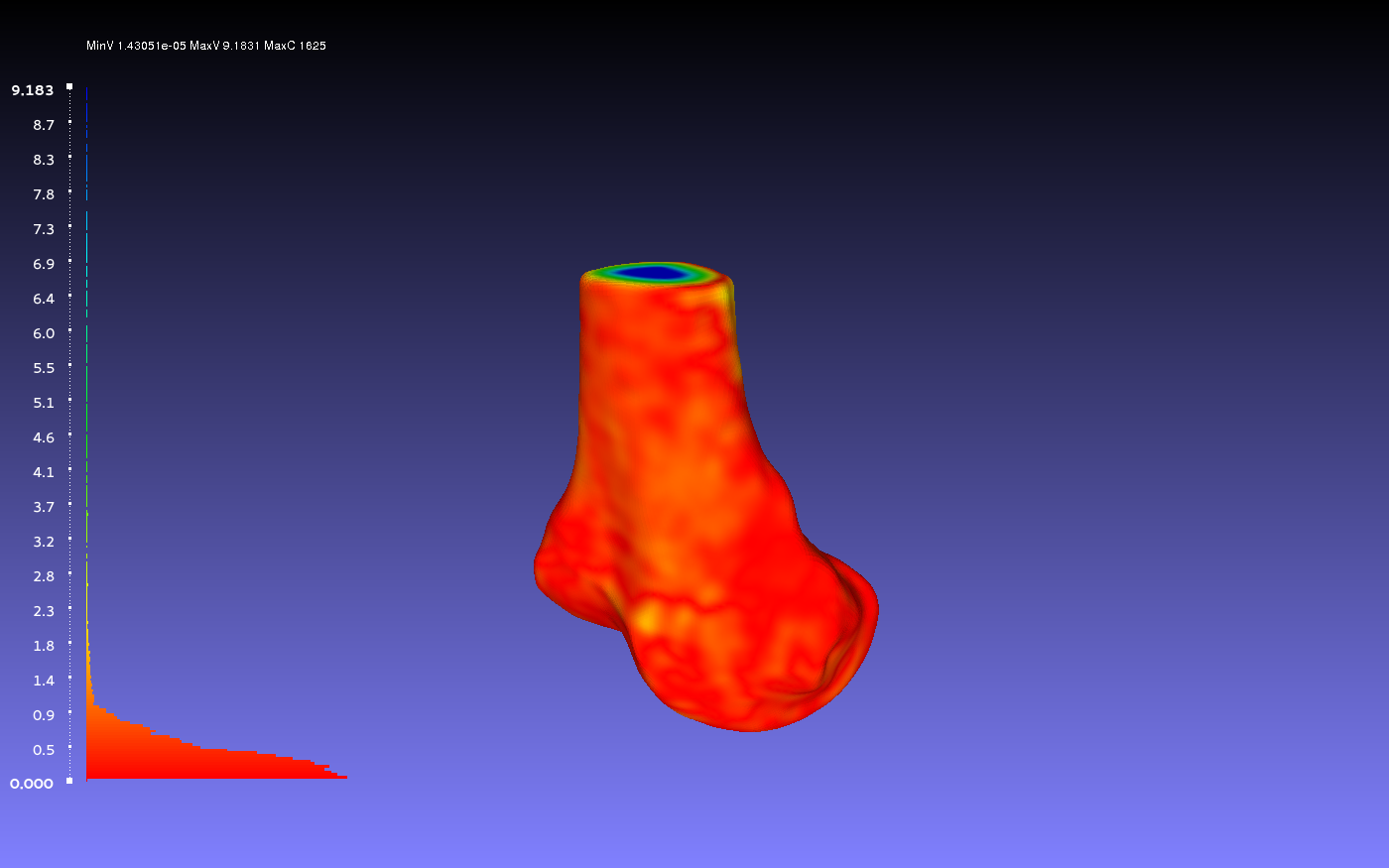This screenshot has width=1389, height=868.
Task: Select the 0.5 scale label
Action: (44, 750)
